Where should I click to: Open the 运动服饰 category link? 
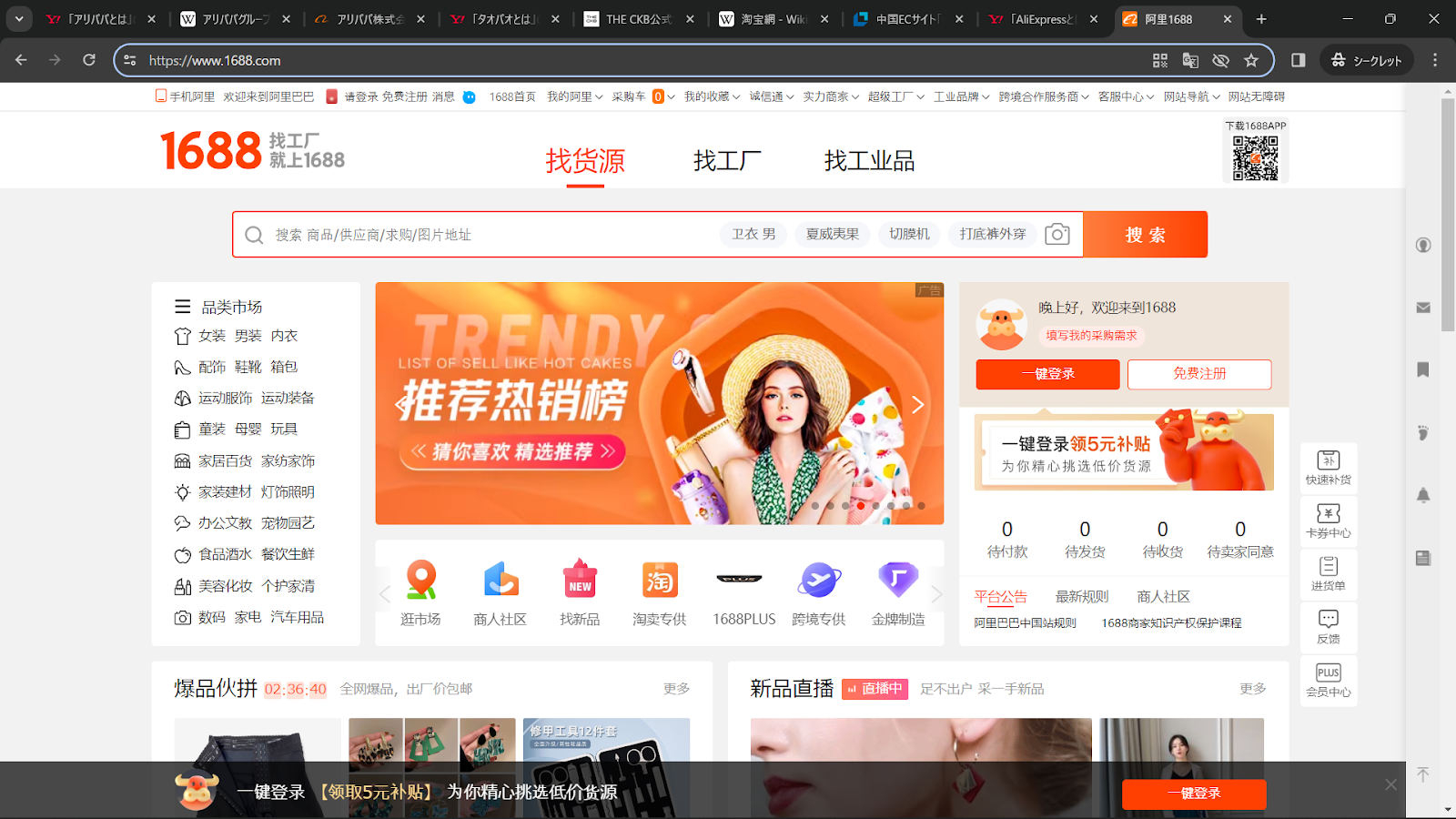coord(226,398)
